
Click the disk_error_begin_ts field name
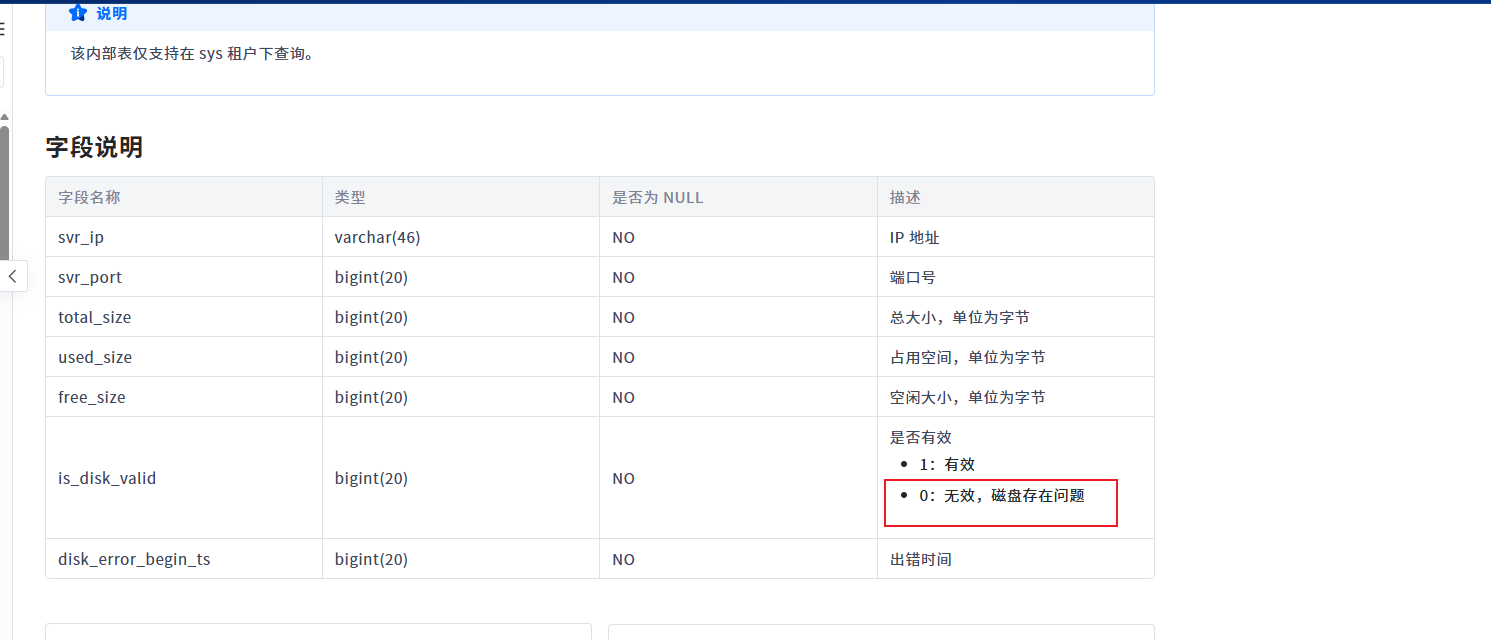(134, 559)
